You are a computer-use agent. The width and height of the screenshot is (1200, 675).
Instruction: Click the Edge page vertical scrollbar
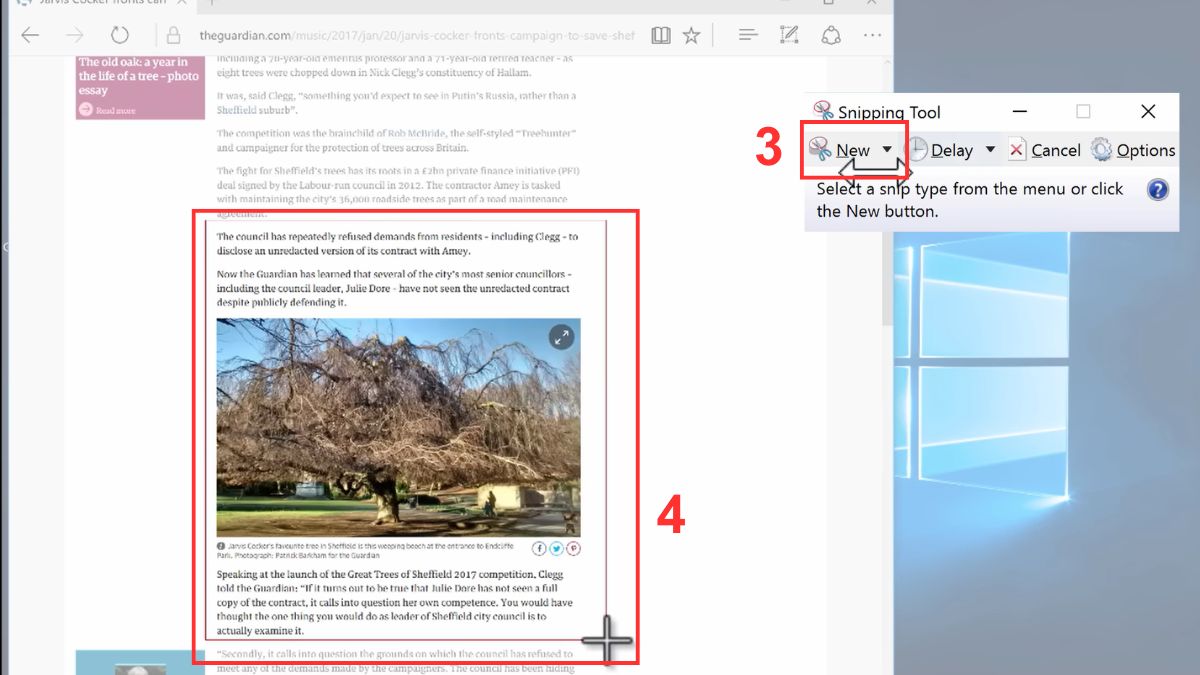tap(886, 190)
